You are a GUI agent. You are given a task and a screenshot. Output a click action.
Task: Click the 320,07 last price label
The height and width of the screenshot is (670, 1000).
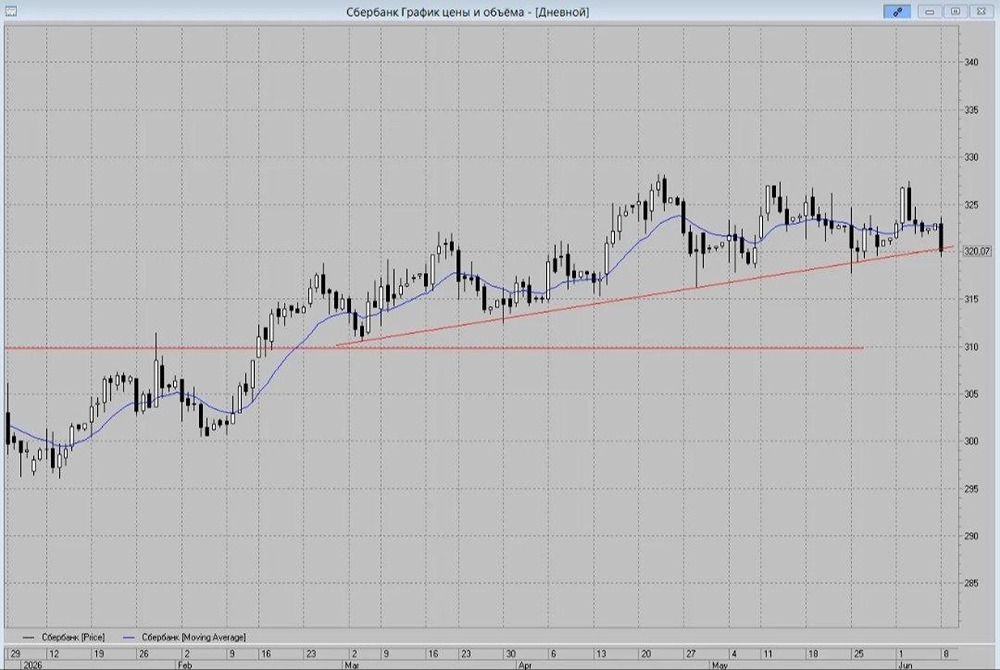[x=976, y=251]
